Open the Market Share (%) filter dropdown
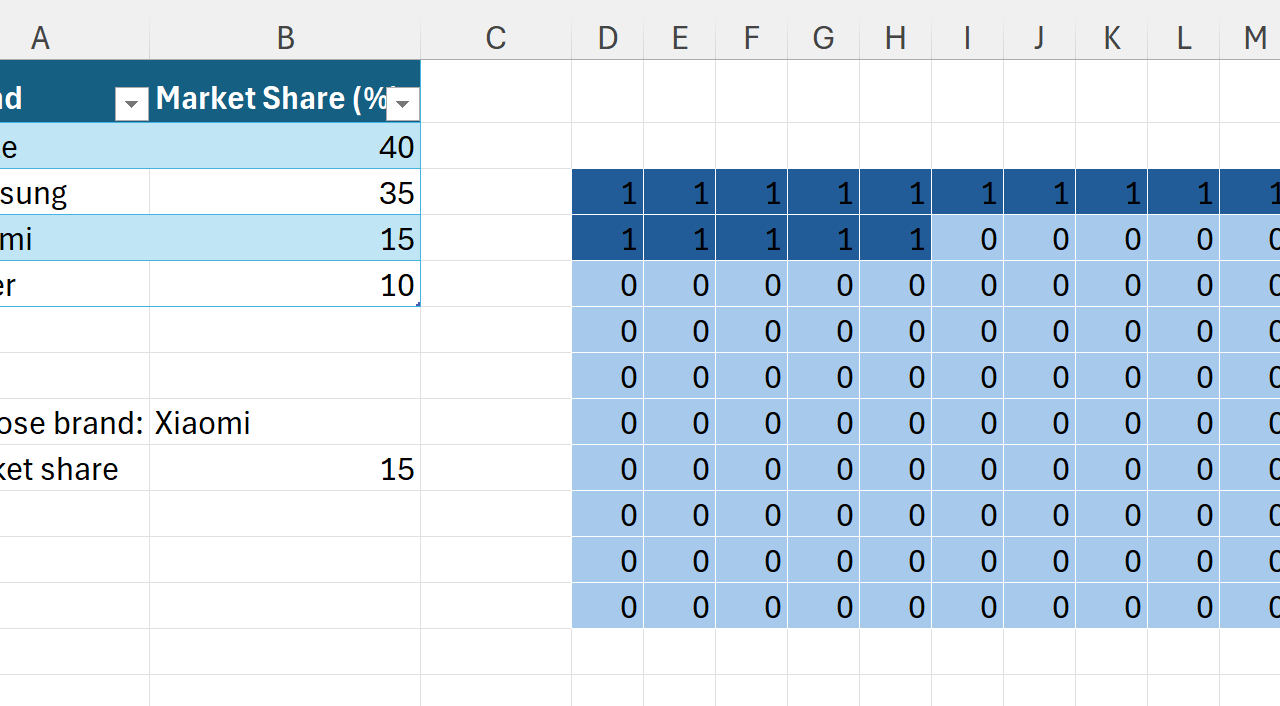The image size is (1280, 706). (x=403, y=103)
